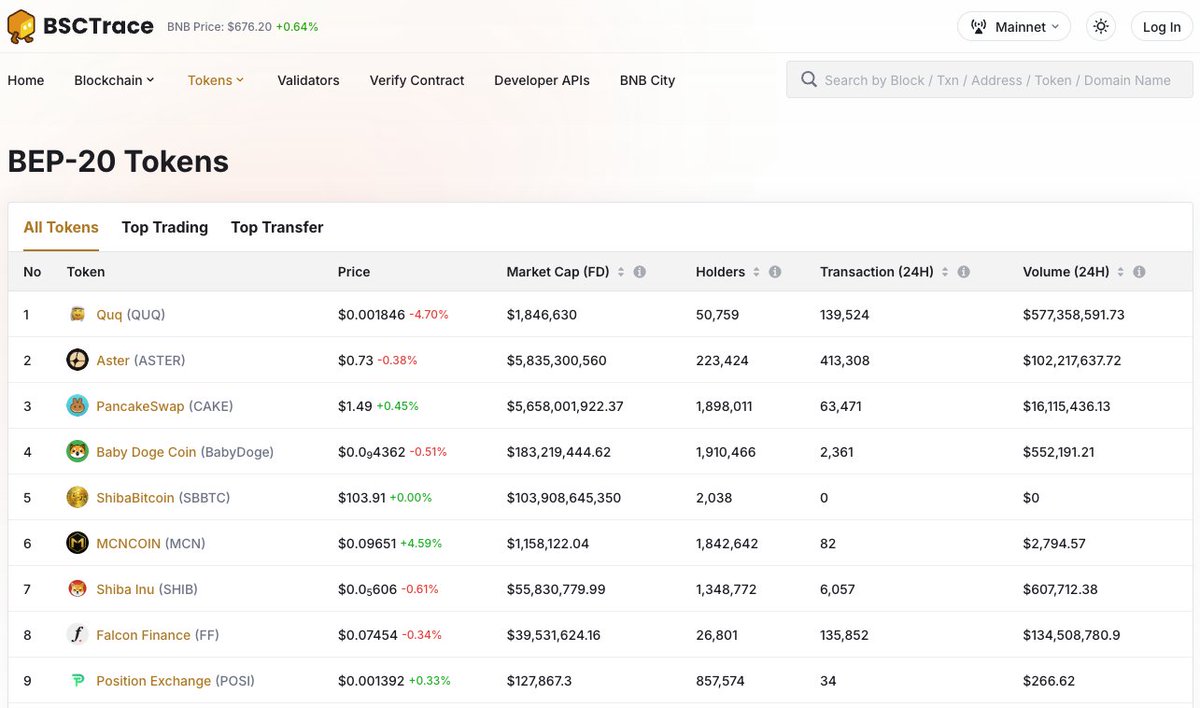Open the Home menu item
Image resolution: width=1200 pixels, height=708 pixels.
[26, 80]
